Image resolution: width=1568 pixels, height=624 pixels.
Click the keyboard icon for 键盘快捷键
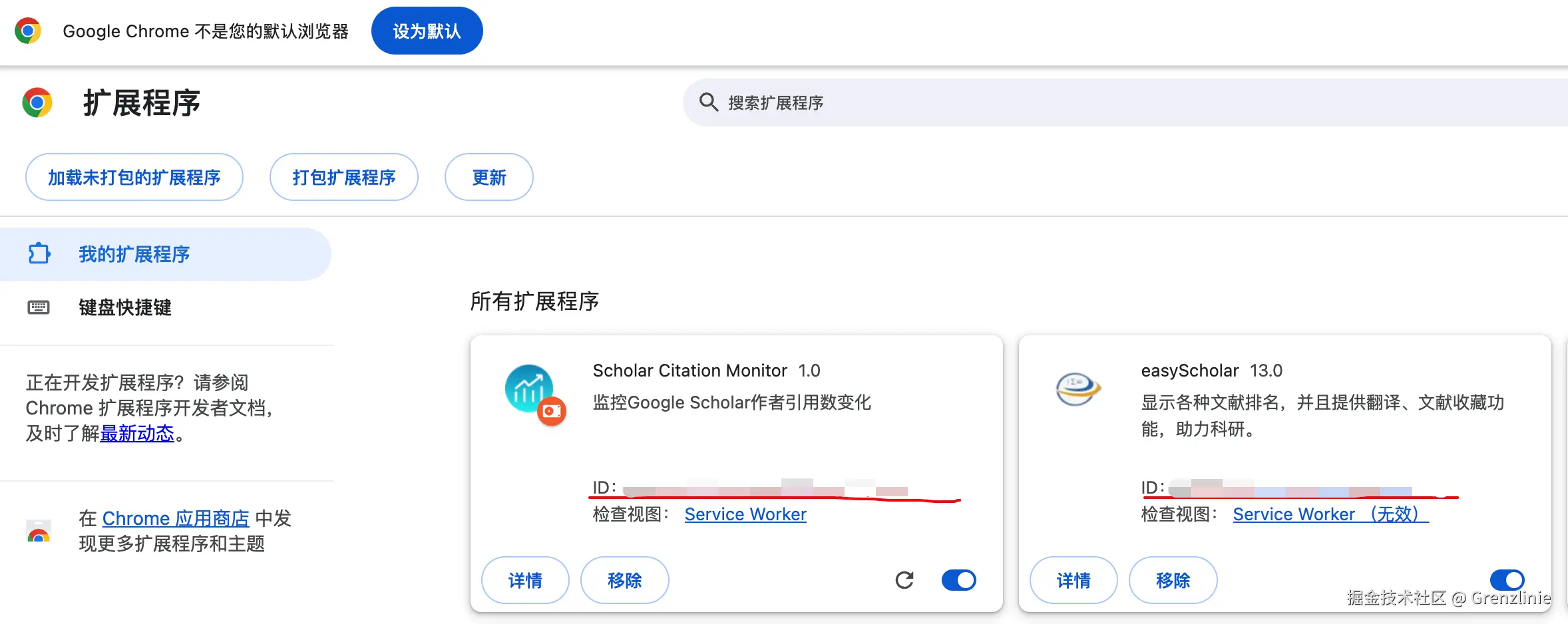click(39, 307)
